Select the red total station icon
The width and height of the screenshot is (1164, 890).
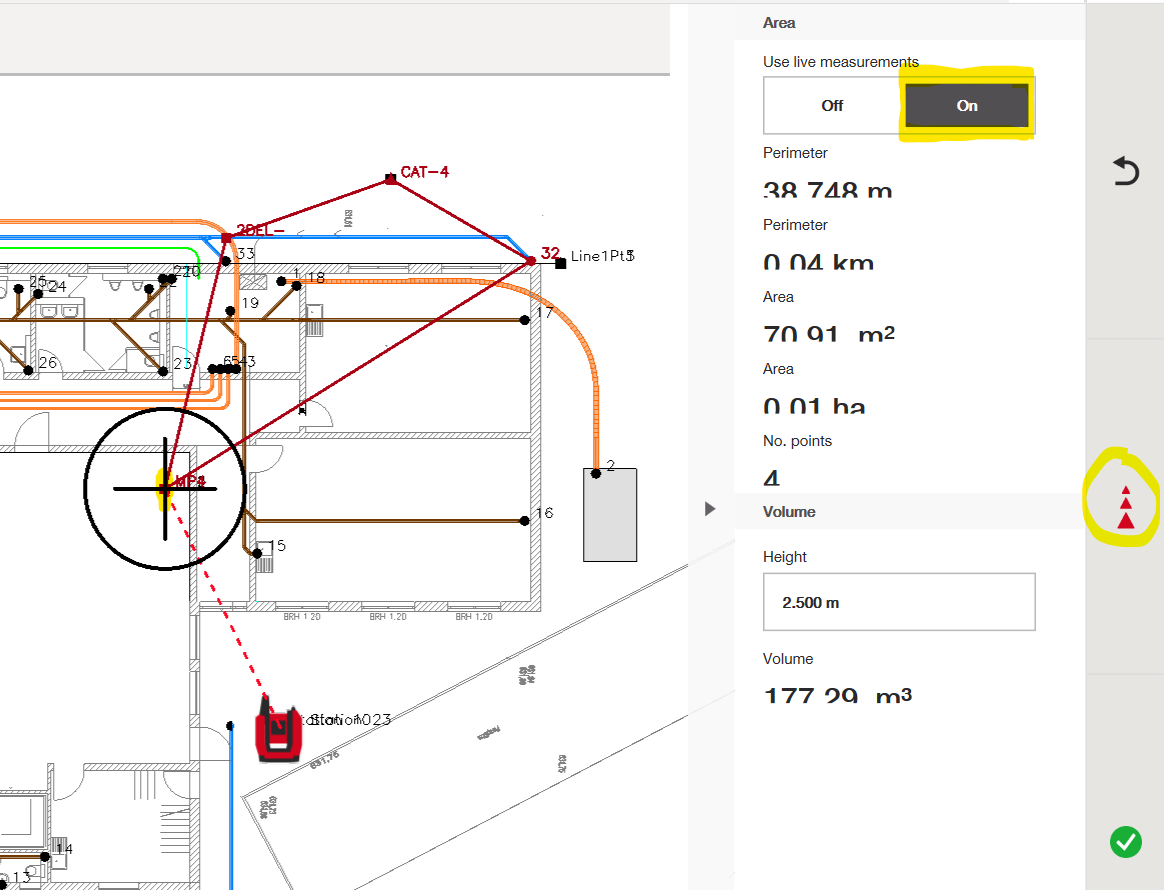coord(278,732)
